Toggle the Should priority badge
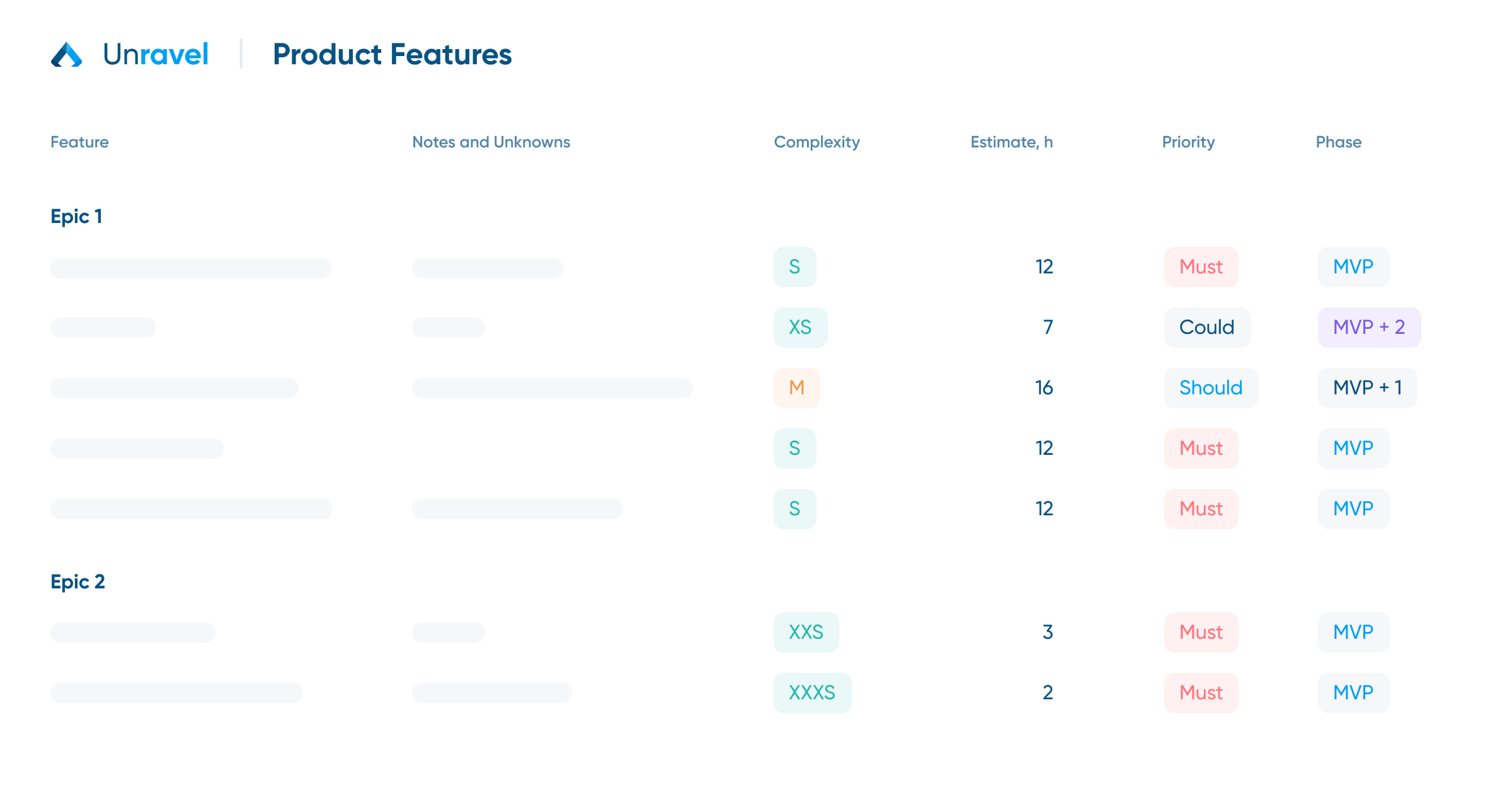The height and width of the screenshot is (790, 1512). (1204, 386)
